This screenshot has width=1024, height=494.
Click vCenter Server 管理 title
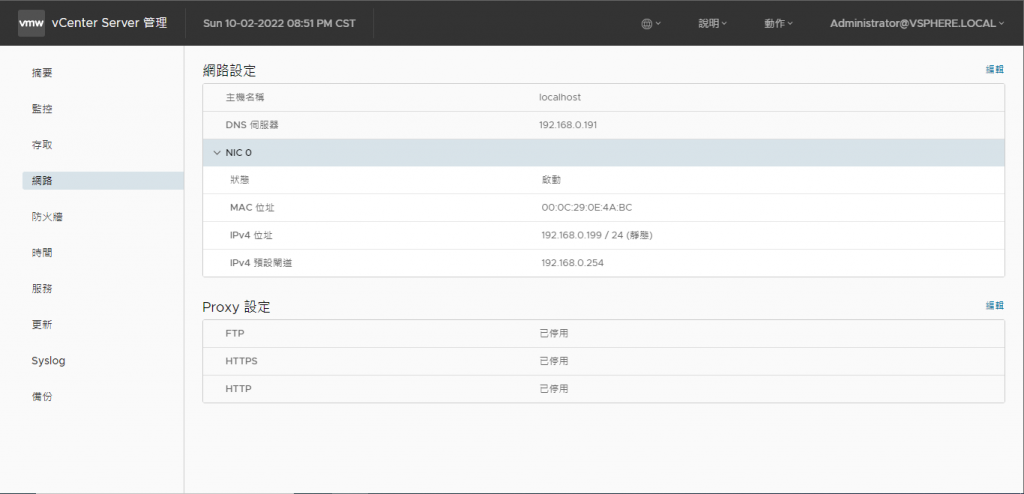(x=109, y=23)
